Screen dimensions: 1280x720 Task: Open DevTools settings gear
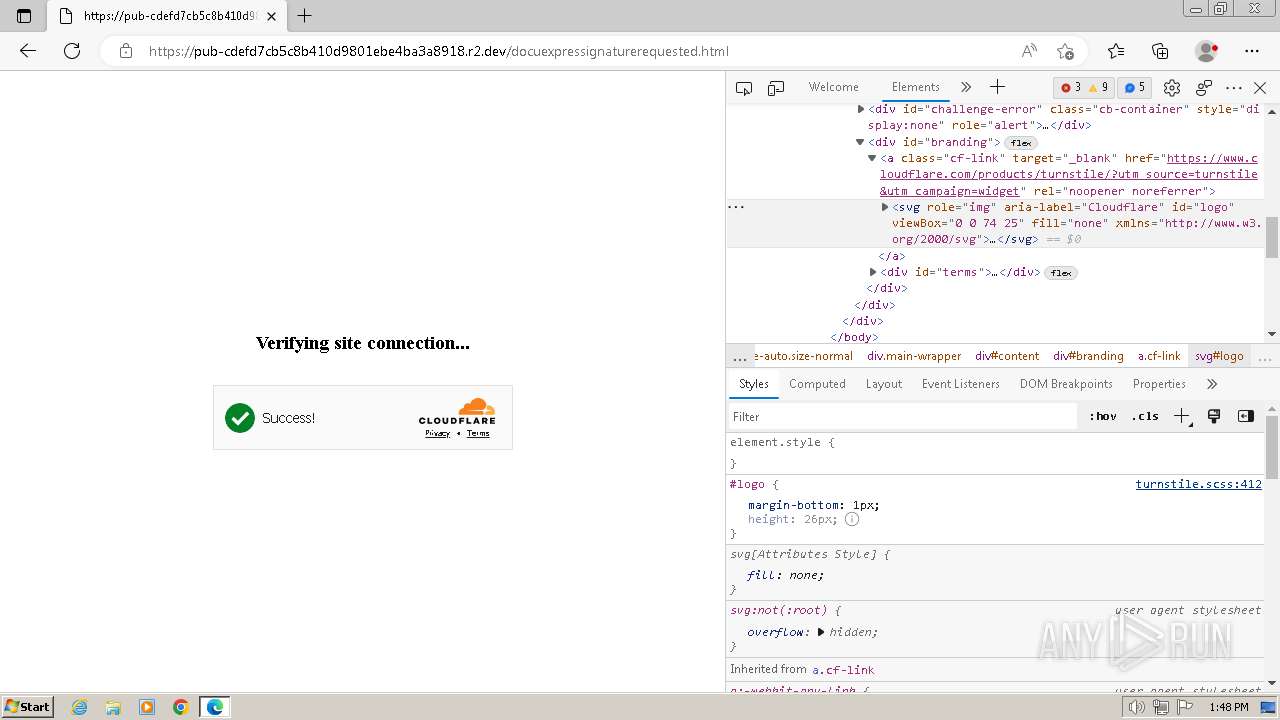coord(1172,88)
